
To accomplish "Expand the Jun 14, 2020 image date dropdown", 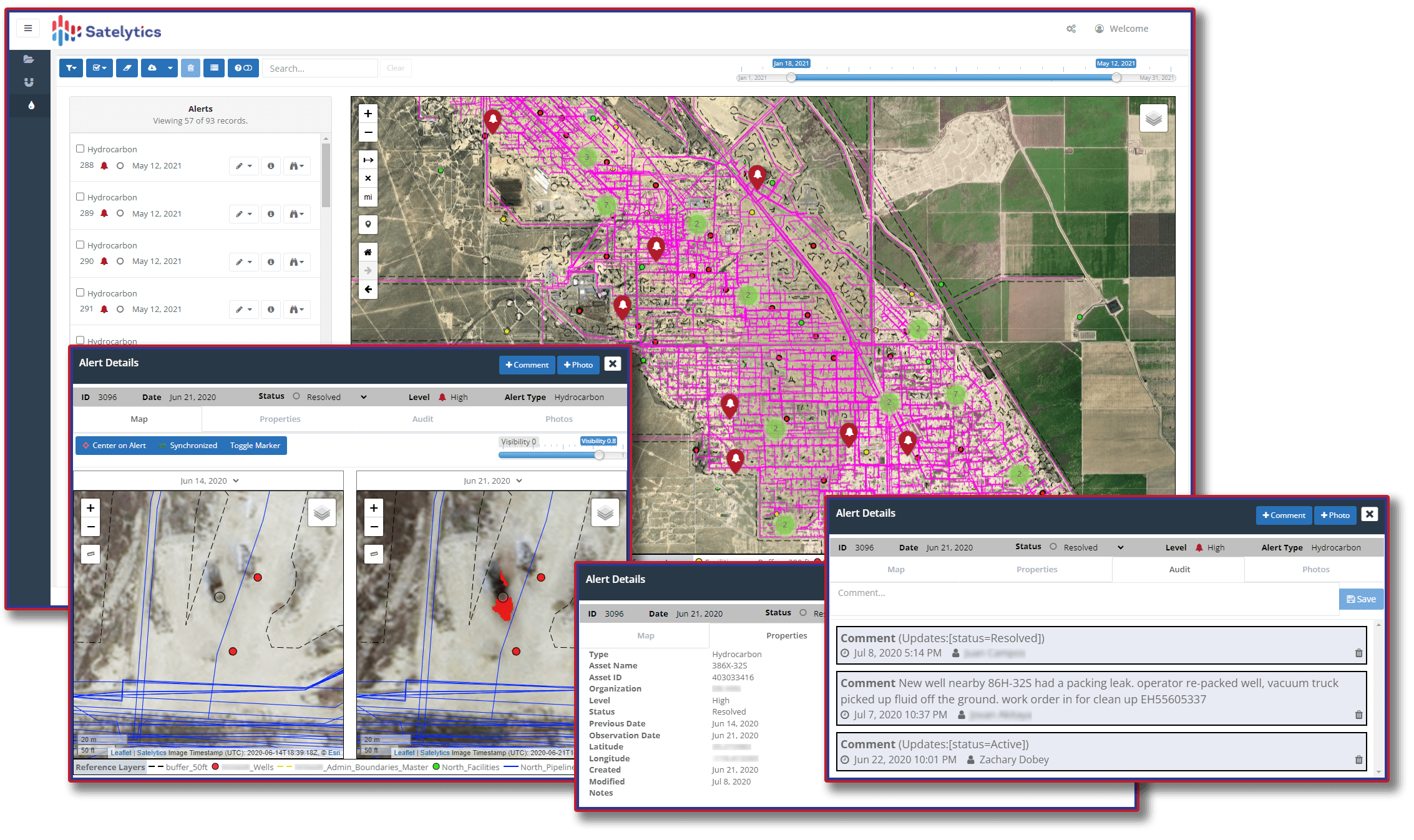I will click(210, 481).
